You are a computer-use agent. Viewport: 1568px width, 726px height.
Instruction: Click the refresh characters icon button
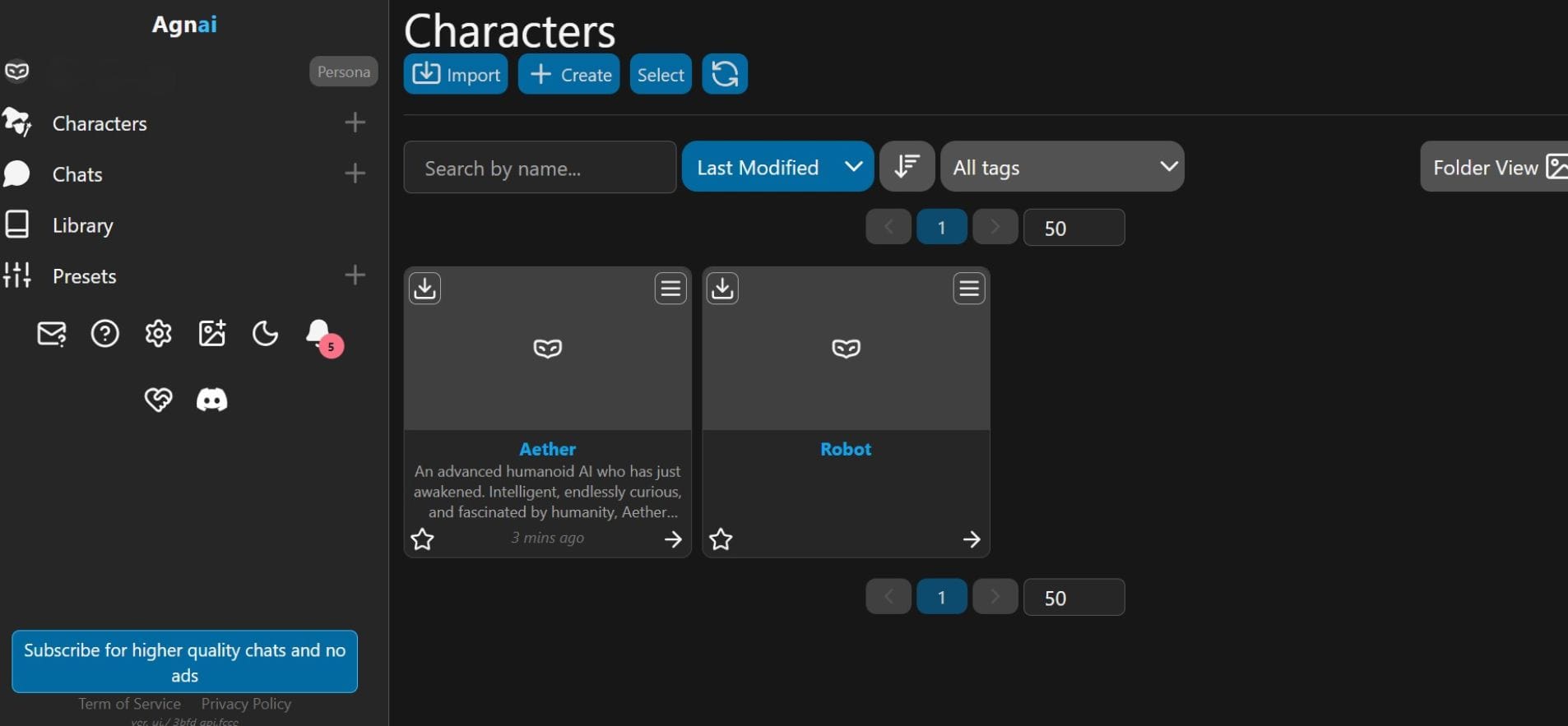pyautogui.click(x=725, y=74)
